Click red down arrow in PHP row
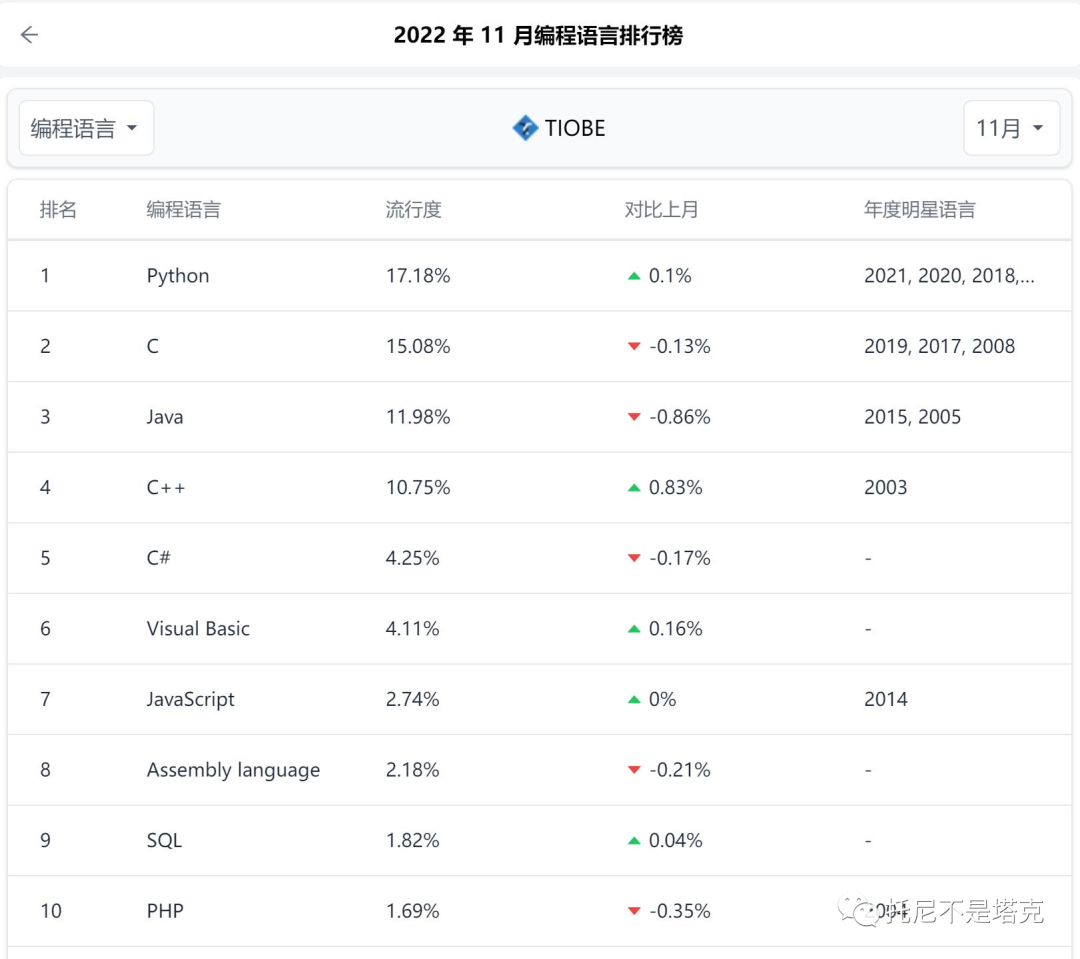1080x959 pixels. [634, 911]
